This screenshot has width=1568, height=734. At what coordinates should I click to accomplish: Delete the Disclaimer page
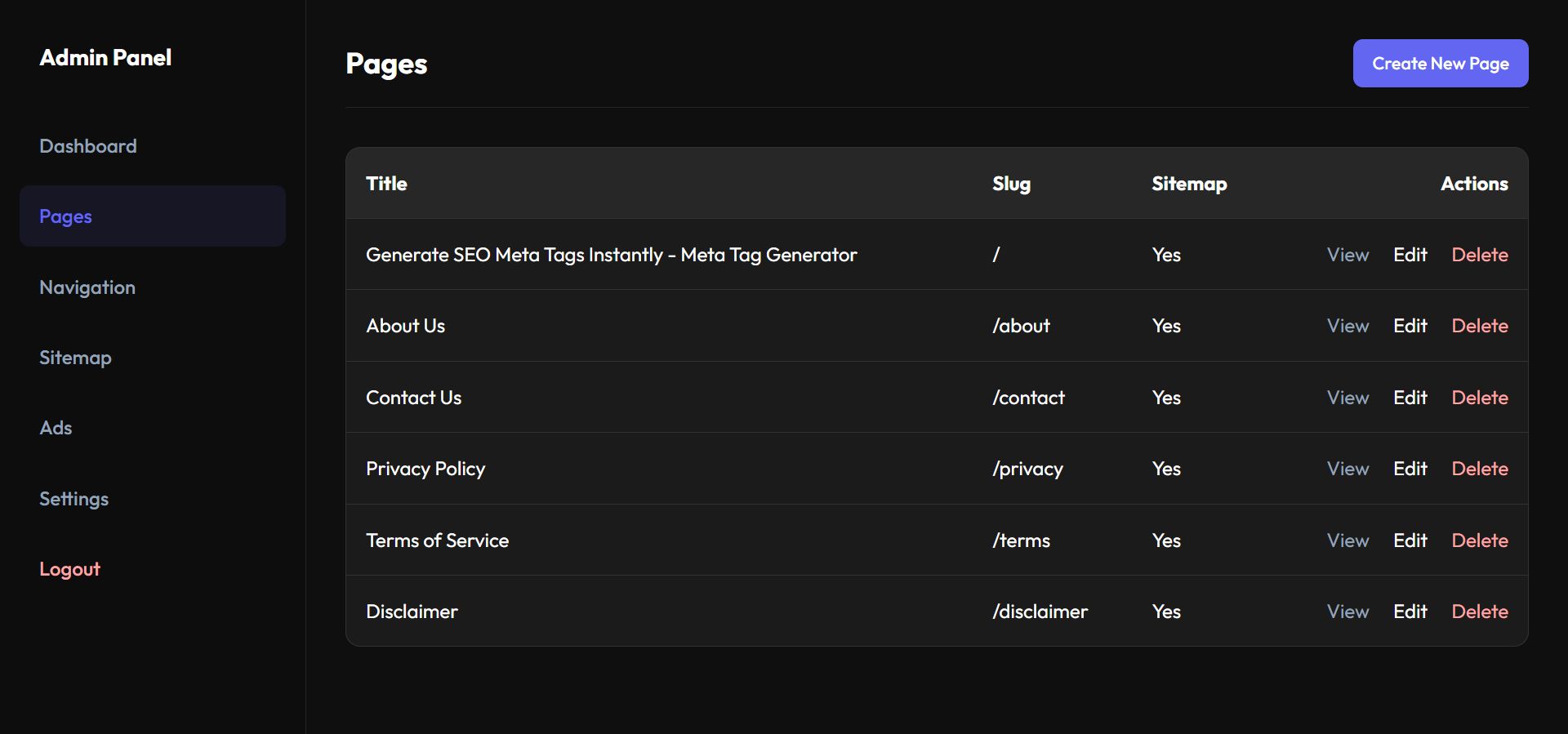[x=1479, y=612]
